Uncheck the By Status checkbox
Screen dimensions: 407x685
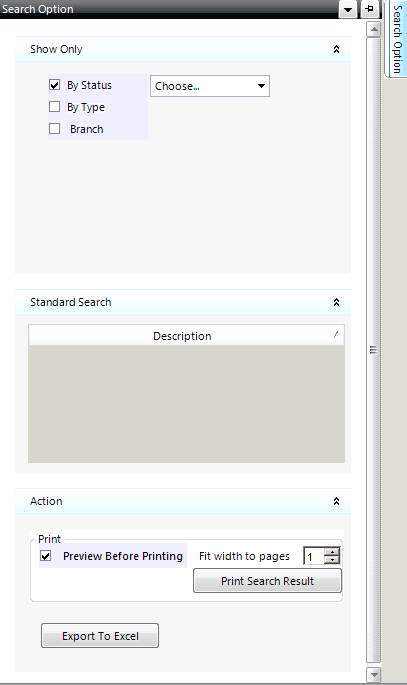(x=55, y=85)
